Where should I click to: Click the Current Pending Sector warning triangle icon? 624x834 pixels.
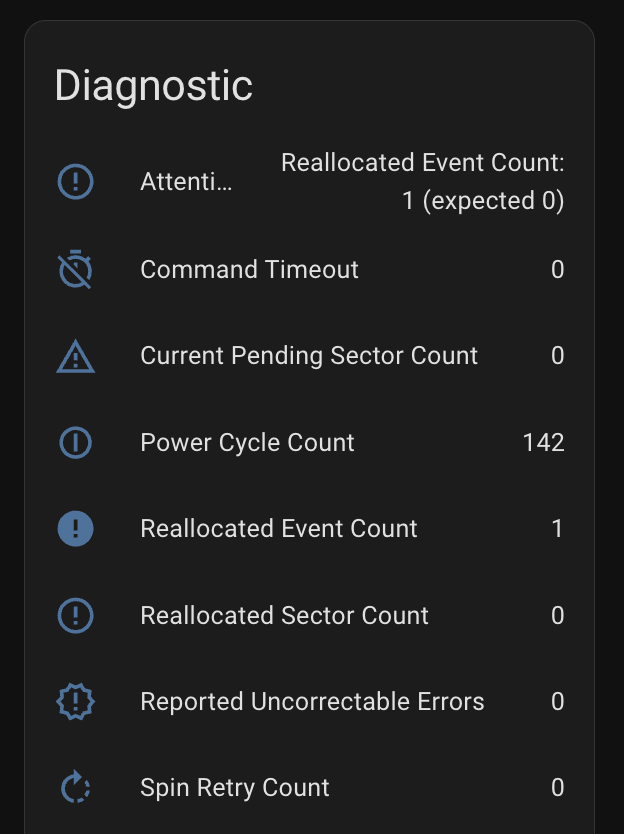[76, 356]
